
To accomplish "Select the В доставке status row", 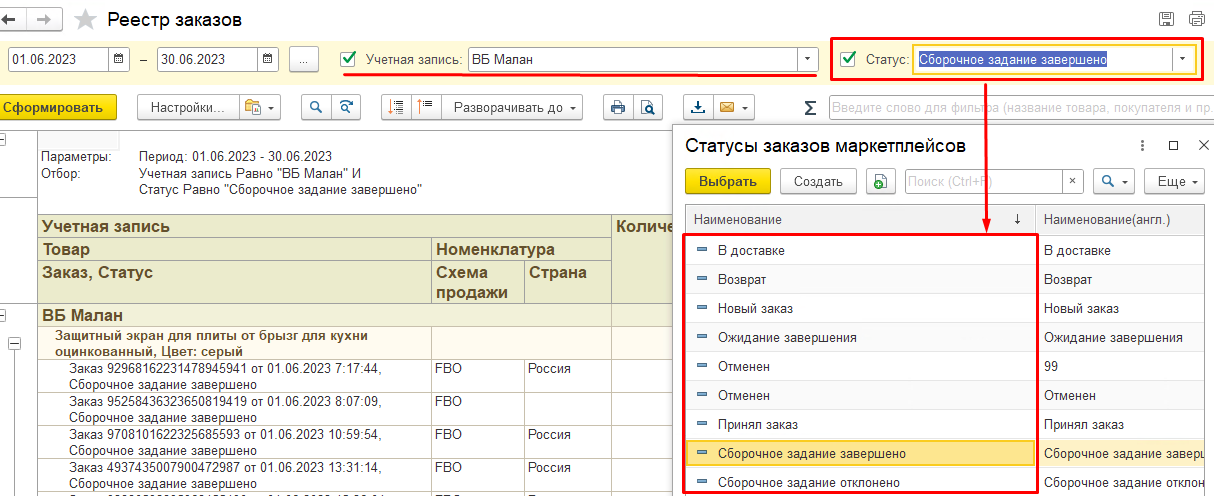I will (860, 250).
